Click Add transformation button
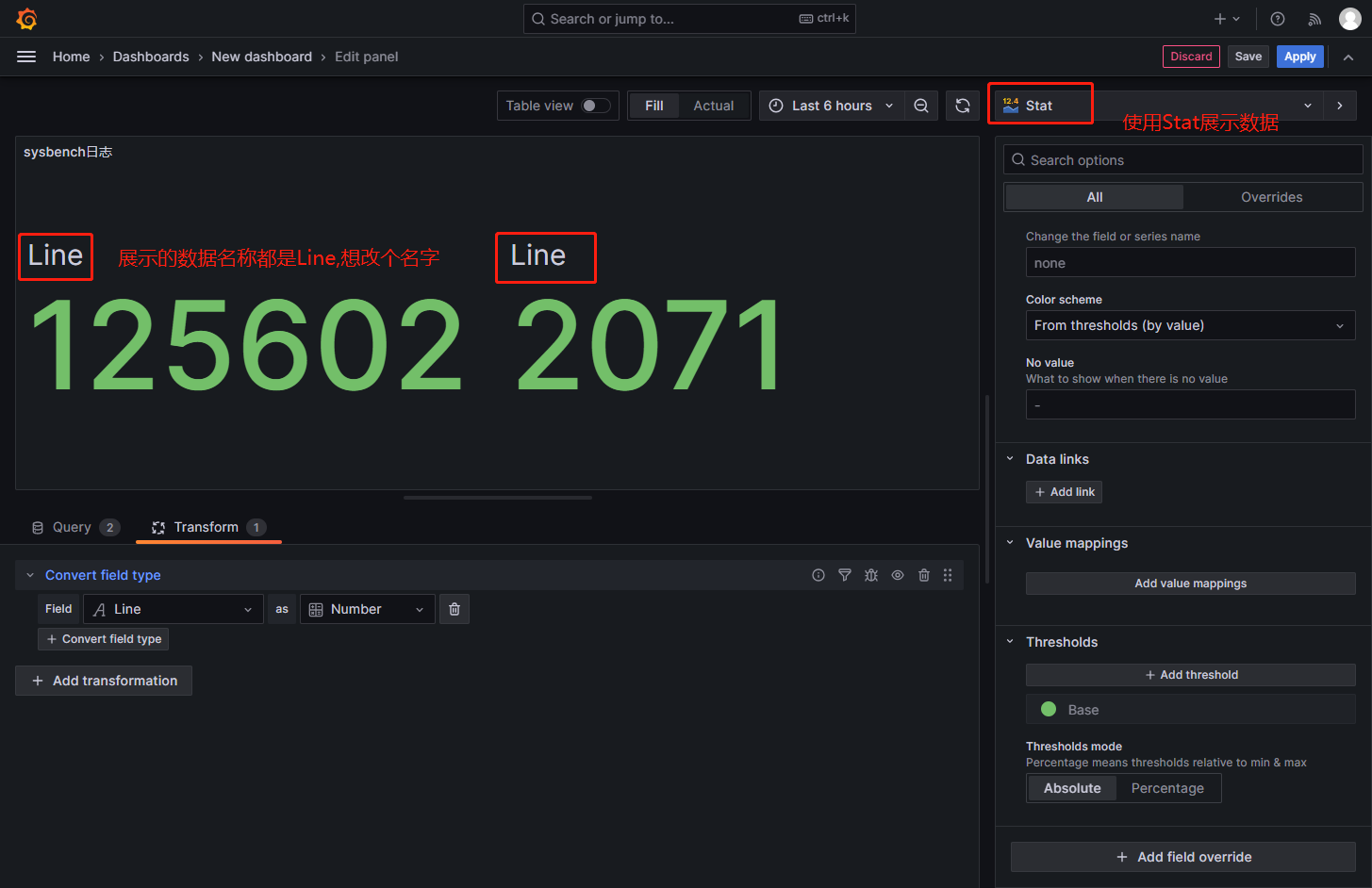The height and width of the screenshot is (888, 1372). [x=104, y=681]
